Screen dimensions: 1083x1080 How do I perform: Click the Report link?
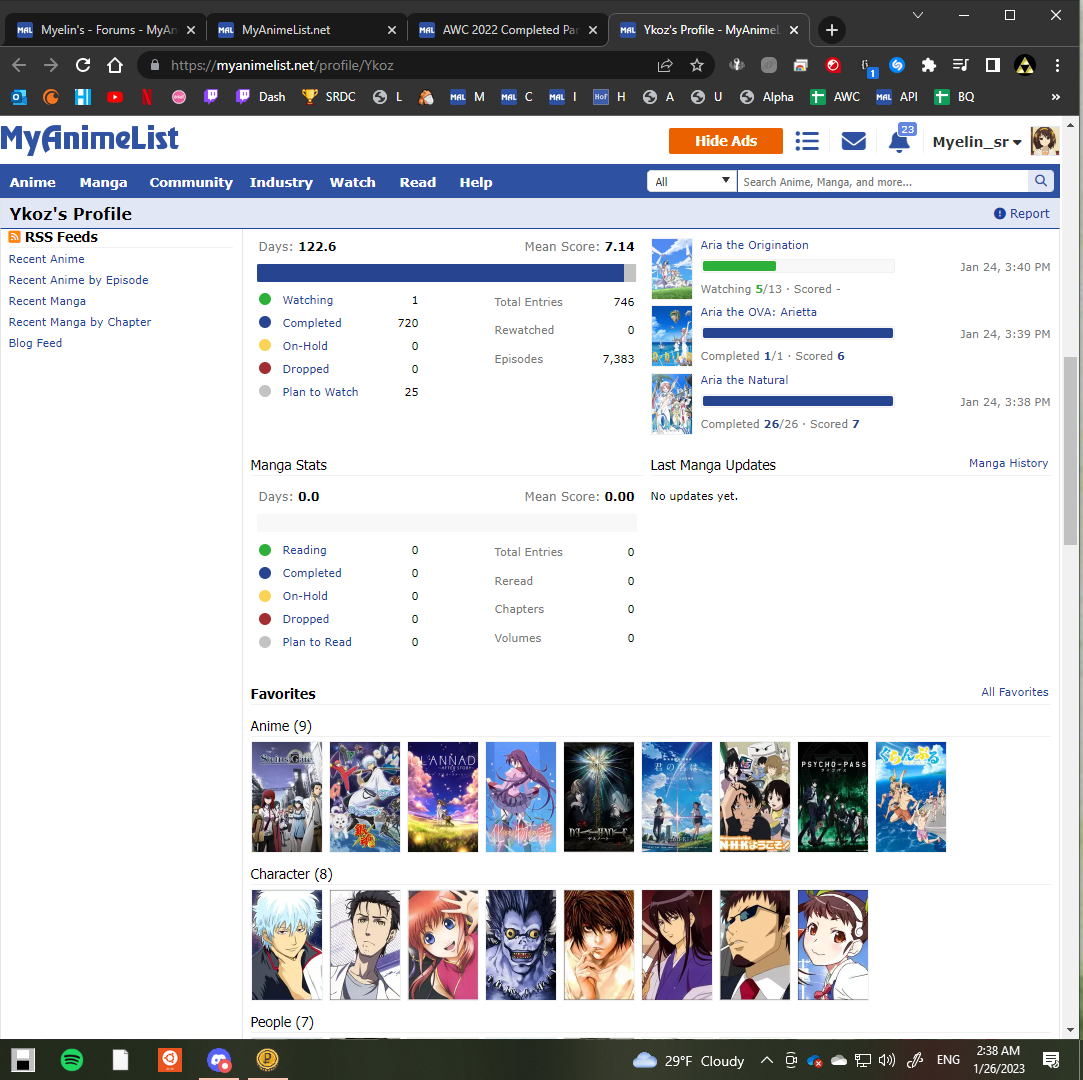[1022, 214]
